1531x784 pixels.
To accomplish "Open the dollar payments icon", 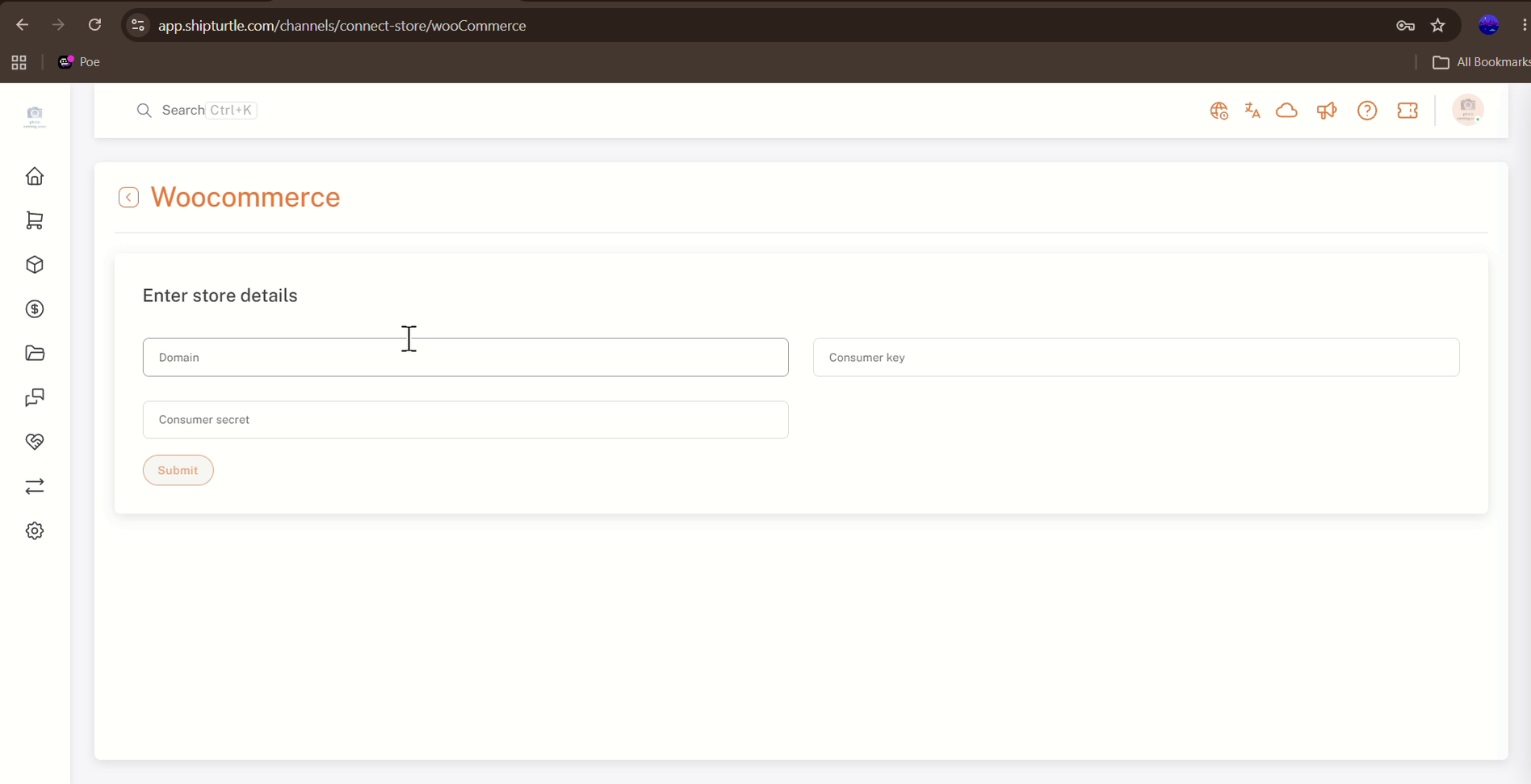I will pos(35,309).
